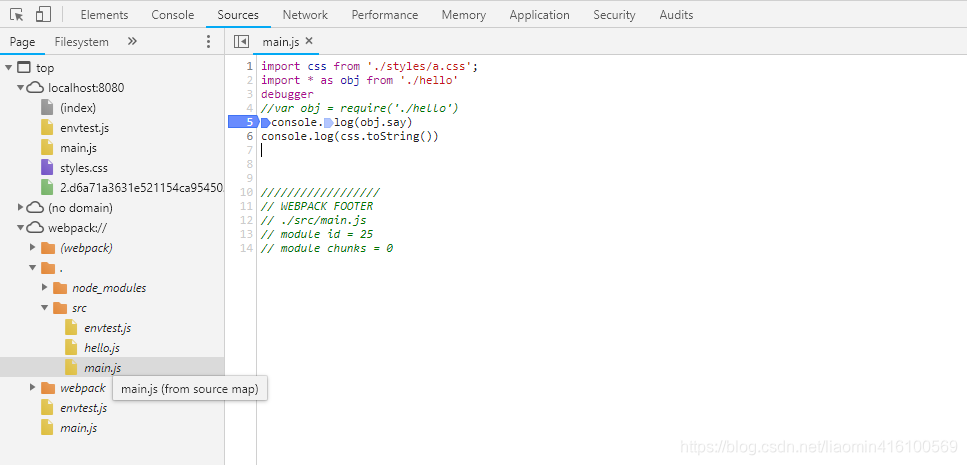Switch to the Filesystem navigator tab
Image resolution: width=967 pixels, height=465 pixels.
click(81, 42)
